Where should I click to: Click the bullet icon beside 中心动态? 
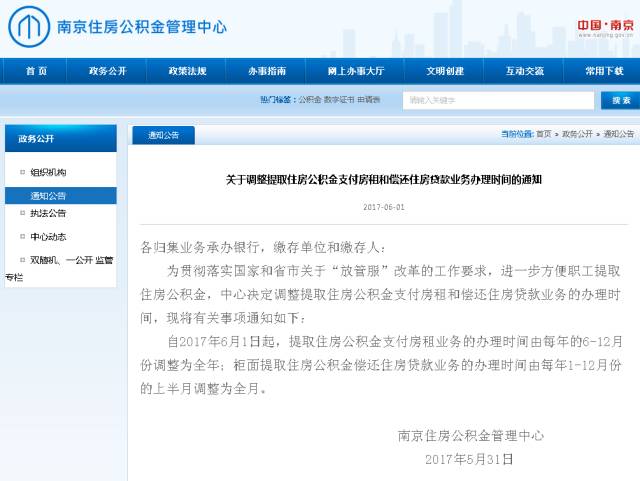tap(22, 236)
